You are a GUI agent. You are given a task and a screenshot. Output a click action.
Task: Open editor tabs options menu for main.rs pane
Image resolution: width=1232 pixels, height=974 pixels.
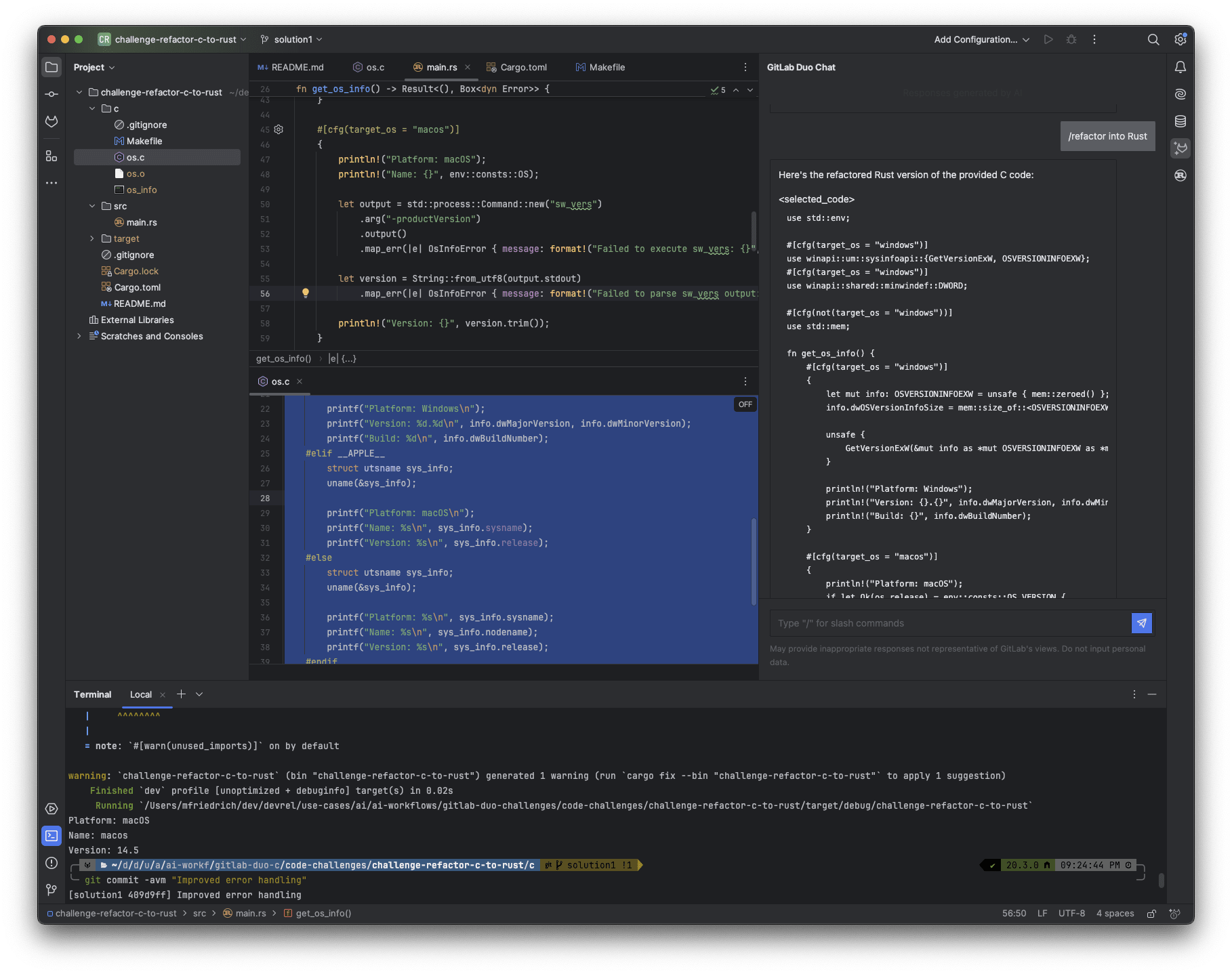[x=745, y=67]
